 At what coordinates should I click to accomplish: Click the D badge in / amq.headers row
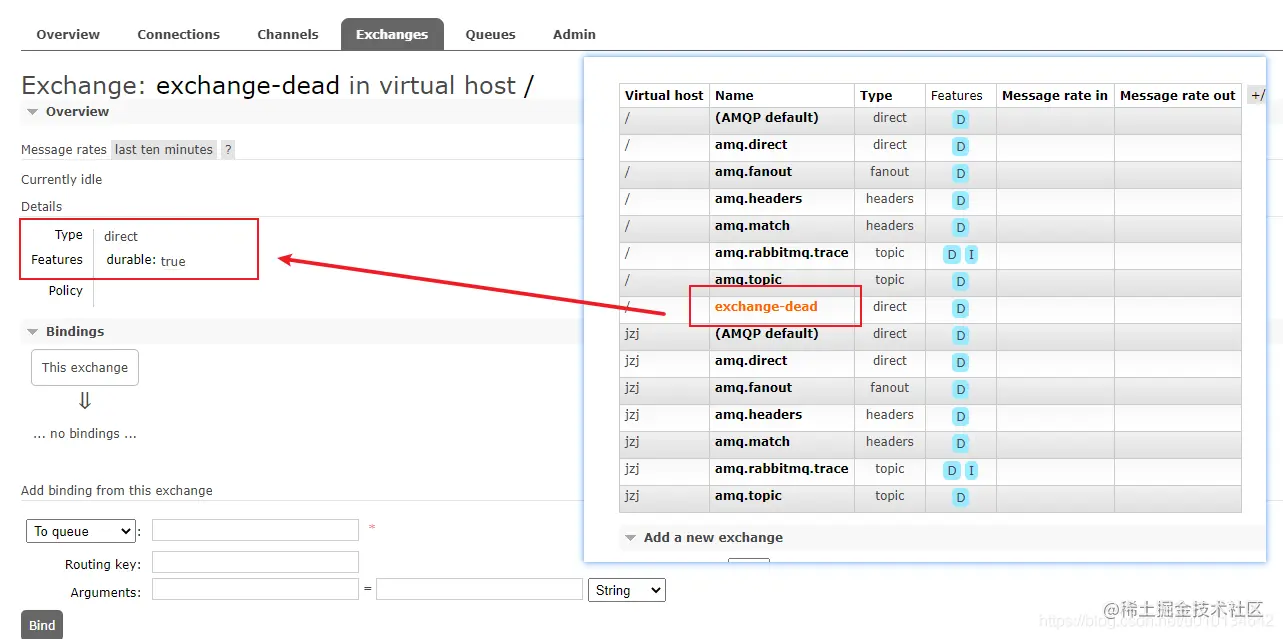[960, 200]
